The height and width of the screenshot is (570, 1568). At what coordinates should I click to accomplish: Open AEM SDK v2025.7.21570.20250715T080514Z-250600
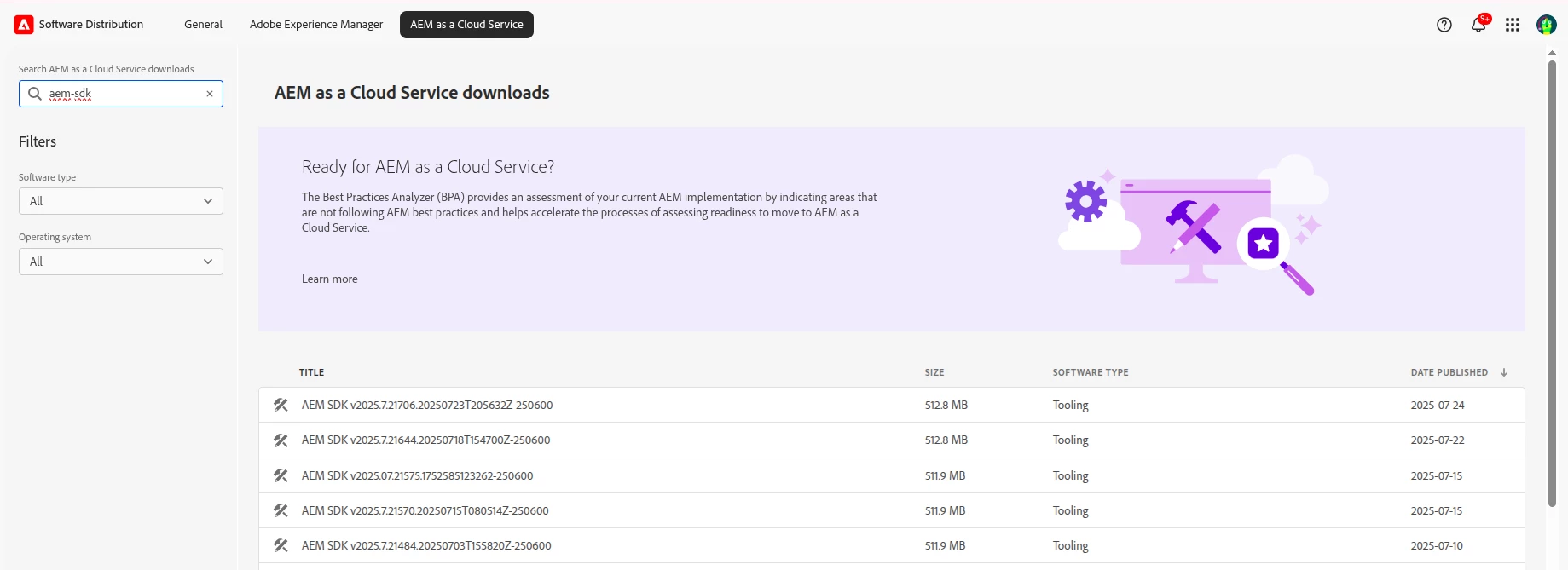pos(425,510)
